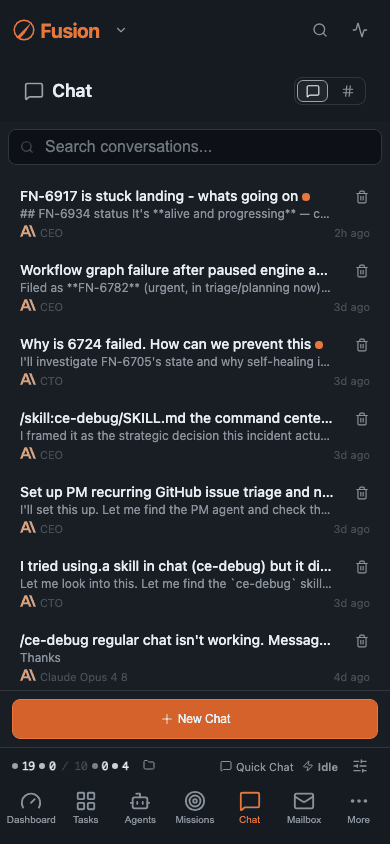The image size is (390, 844).
Task: Switch to the Dashboard tab
Action: tap(31, 807)
